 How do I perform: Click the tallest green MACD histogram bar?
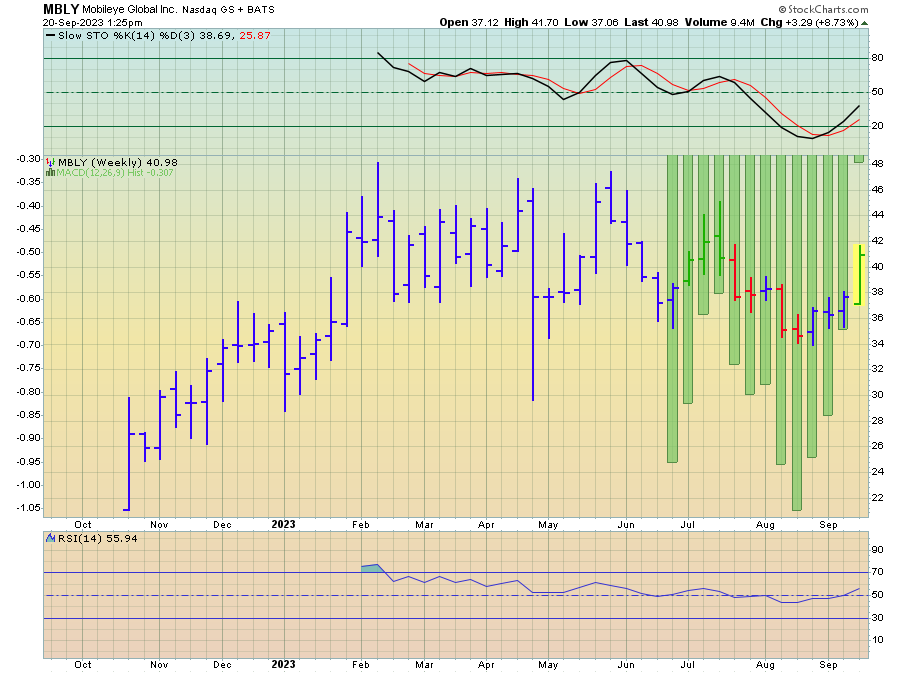tap(797, 333)
